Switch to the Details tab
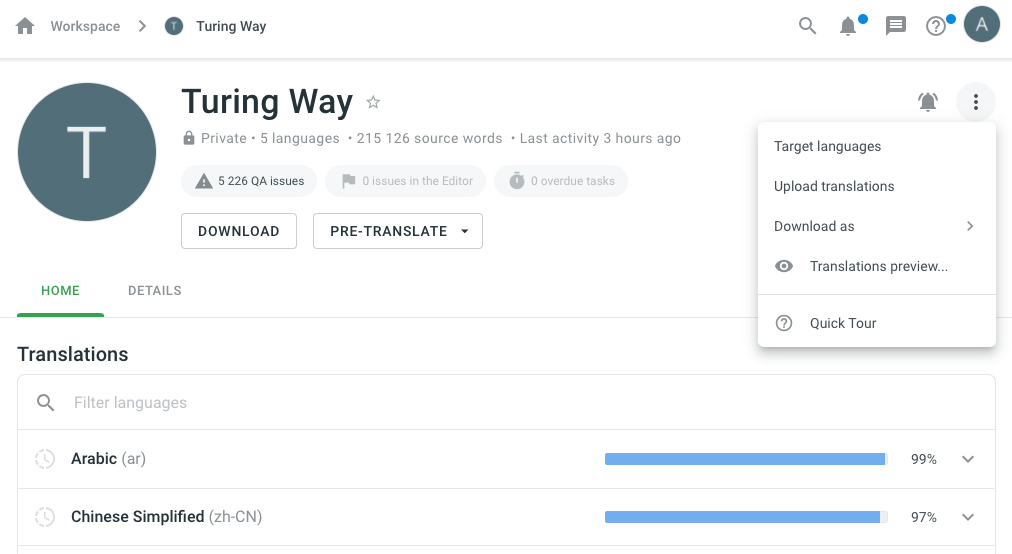 point(155,291)
